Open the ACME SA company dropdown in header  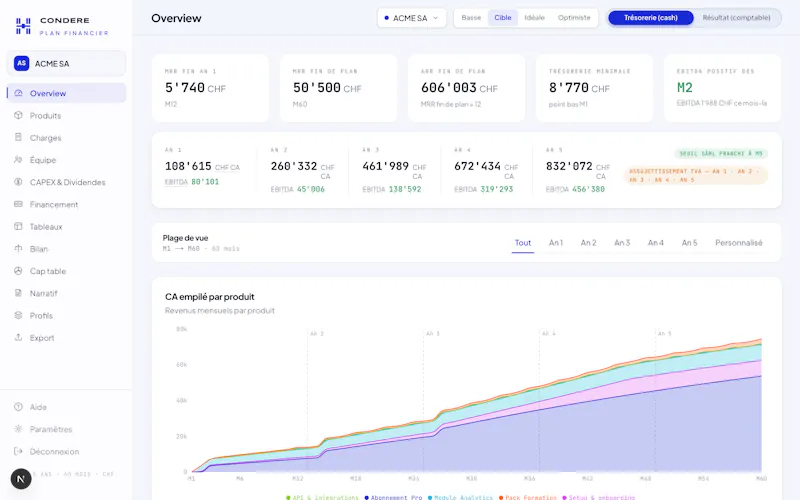click(412, 18)
